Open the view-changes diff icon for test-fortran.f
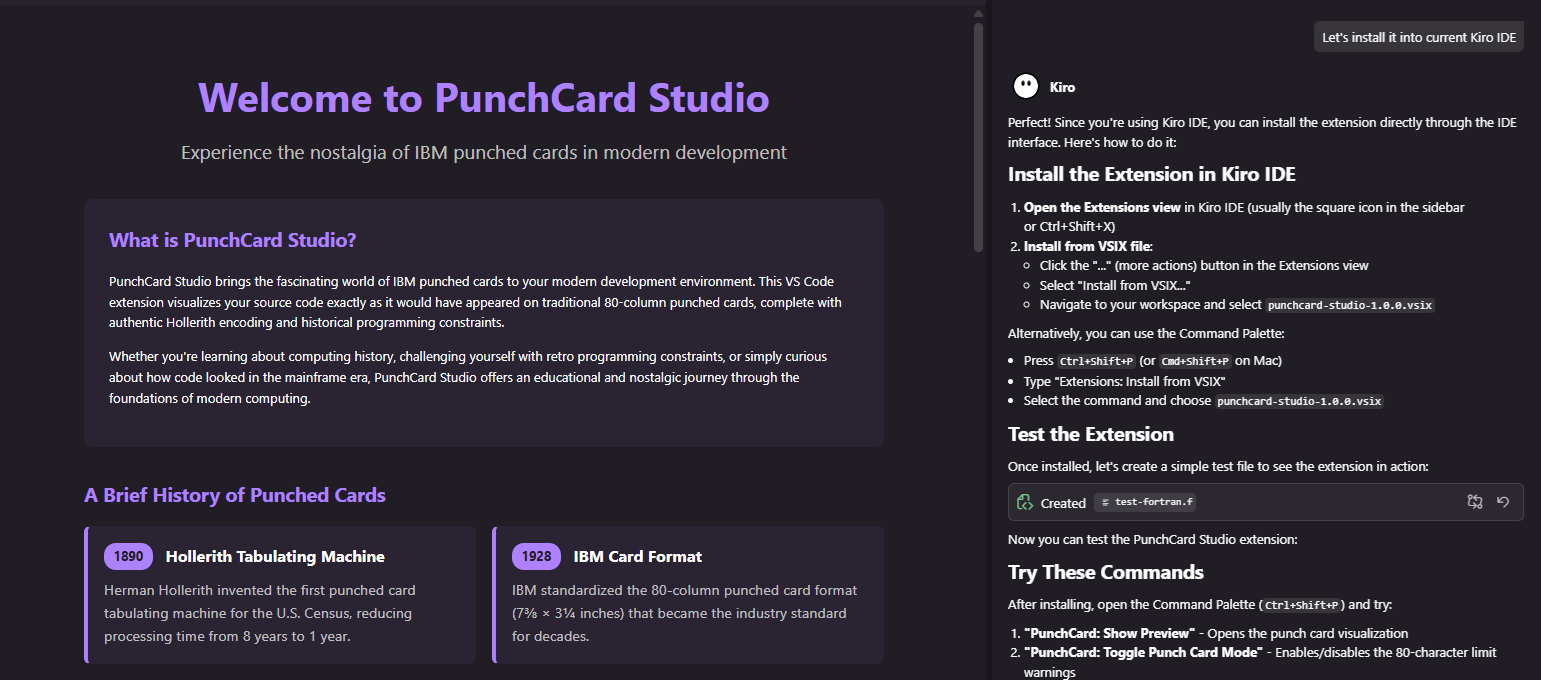1541x680 pixels. point(1474,502)
